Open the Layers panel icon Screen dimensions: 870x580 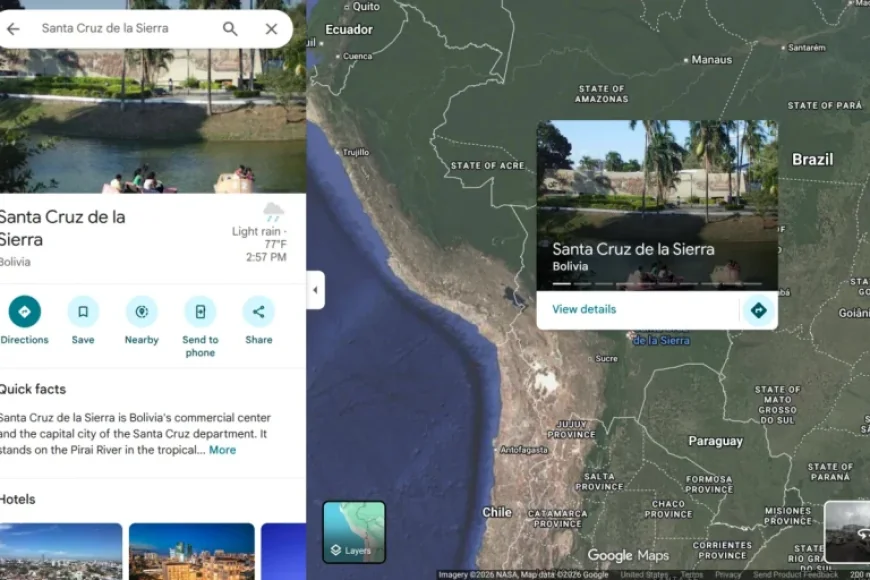click(354, 532)
